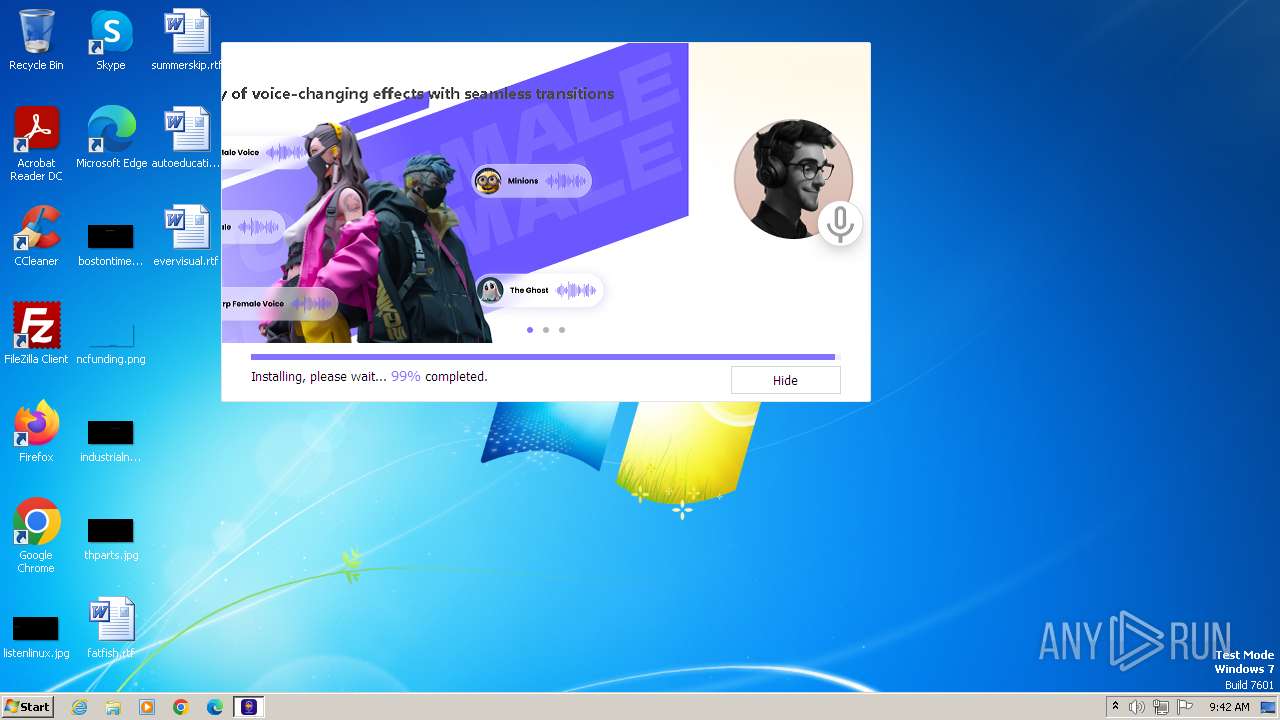Open Action Center flag icon

point(1185,707)
